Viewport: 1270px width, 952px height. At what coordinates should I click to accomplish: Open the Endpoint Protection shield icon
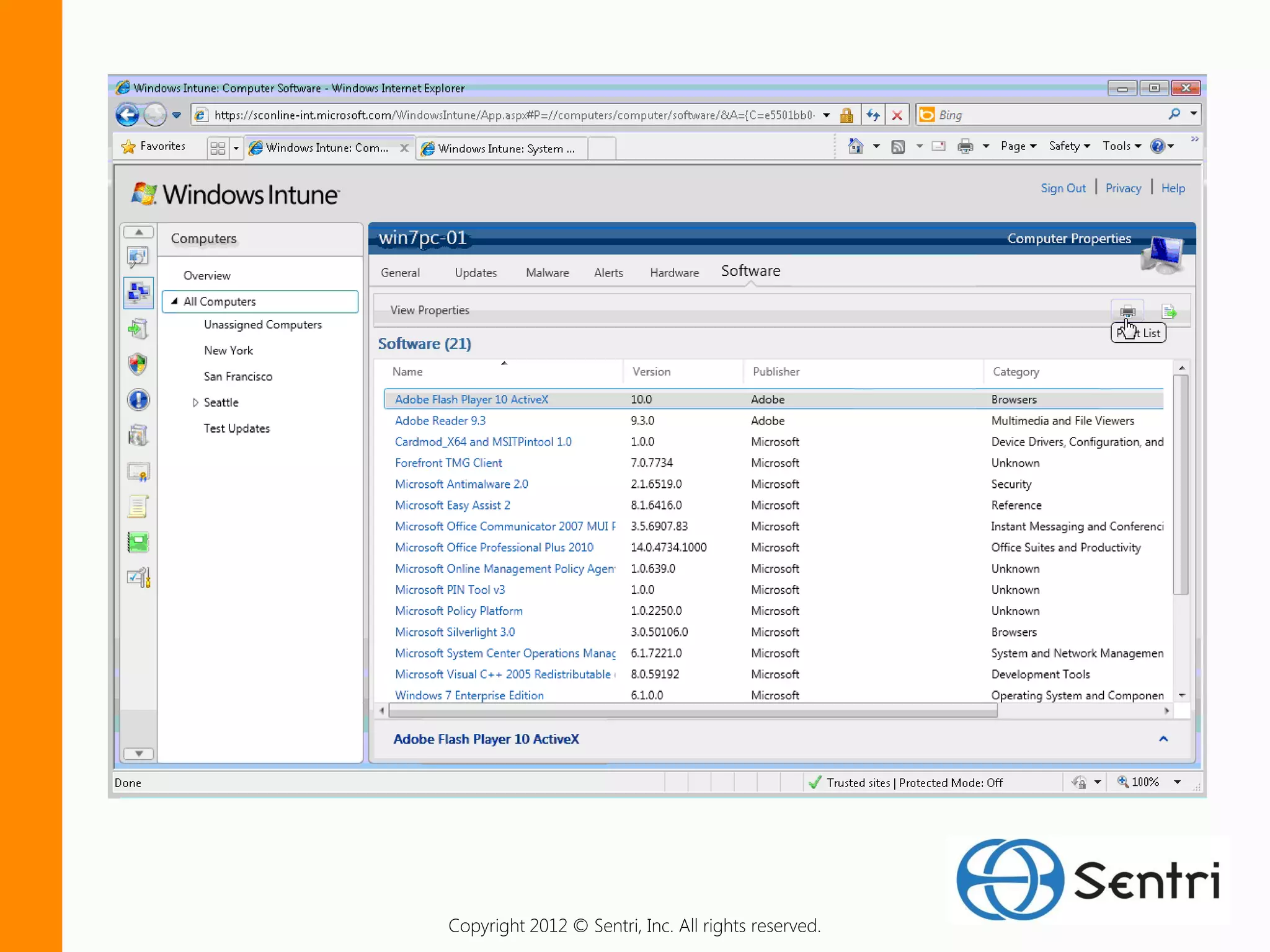tap(138, 364)
